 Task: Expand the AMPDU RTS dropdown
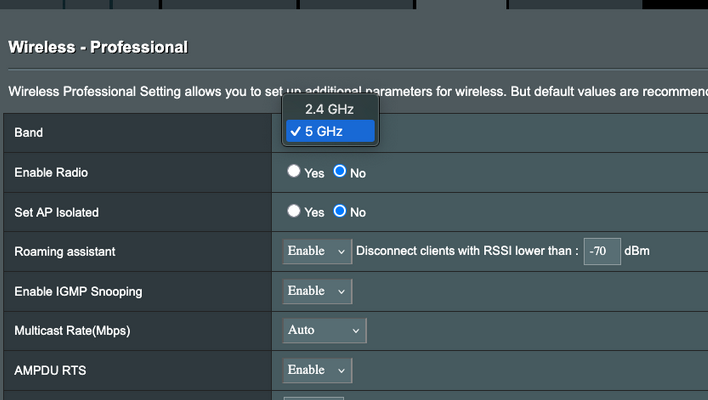(317, 370)
